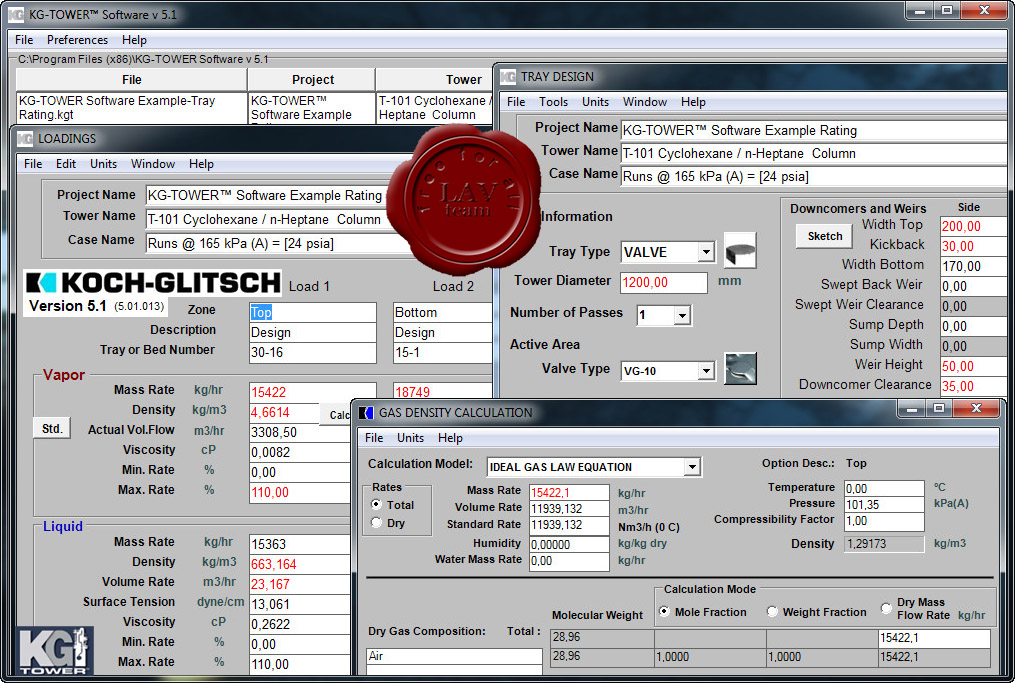Click the Sketch button in Downcomers and Weirs
Screen dimensions: 1015x683
click(825, 236)
